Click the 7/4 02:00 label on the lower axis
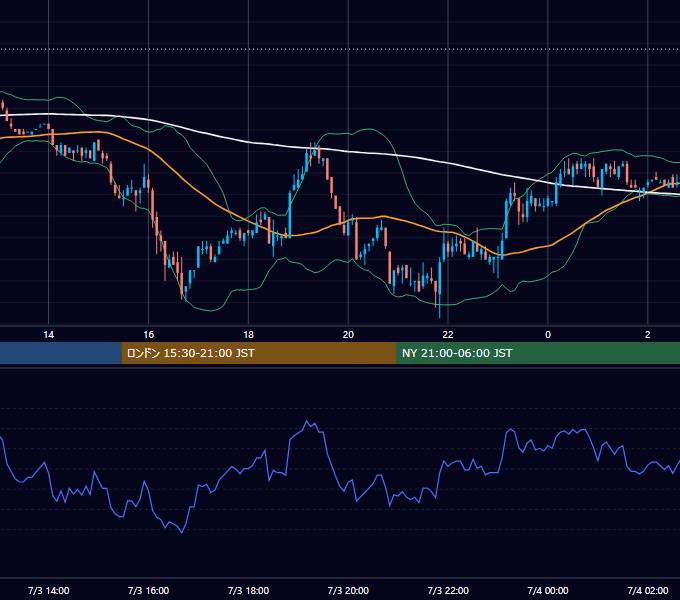This screenshot has height=600, width=680. tap(647, 590)
